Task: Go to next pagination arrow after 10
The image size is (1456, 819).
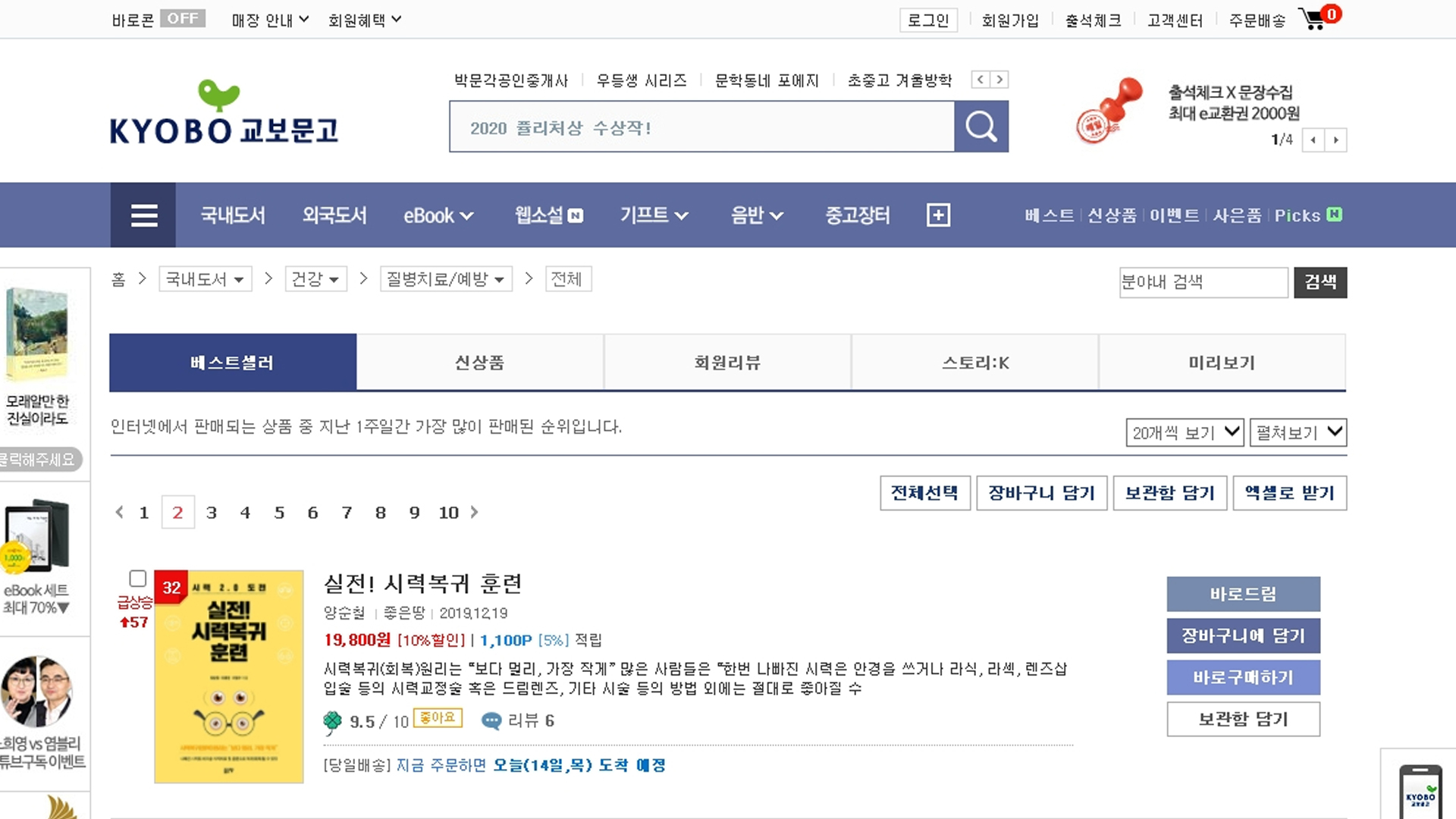Action: 475,513
